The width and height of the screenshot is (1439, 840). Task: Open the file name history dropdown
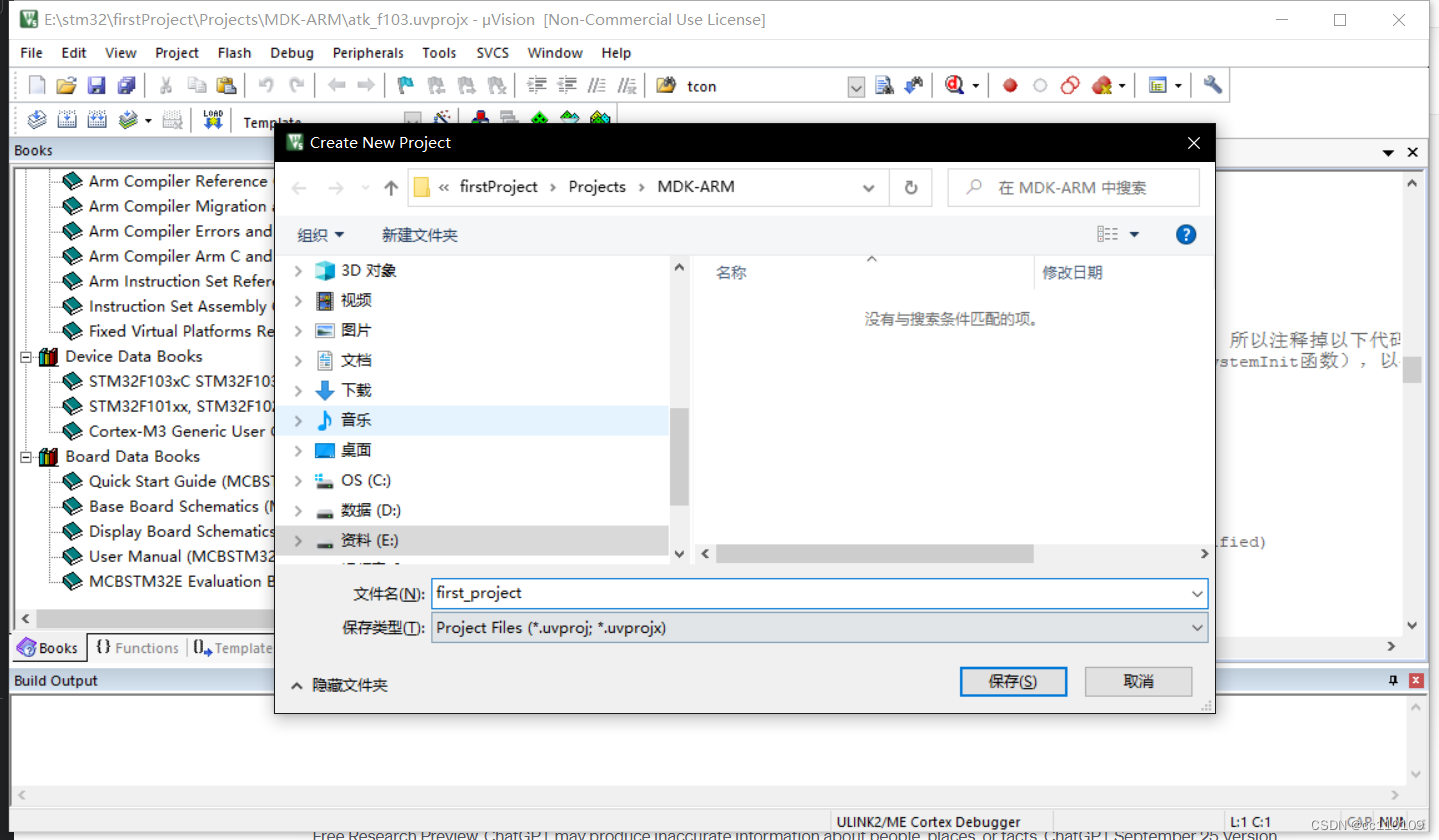(1196, 593)
